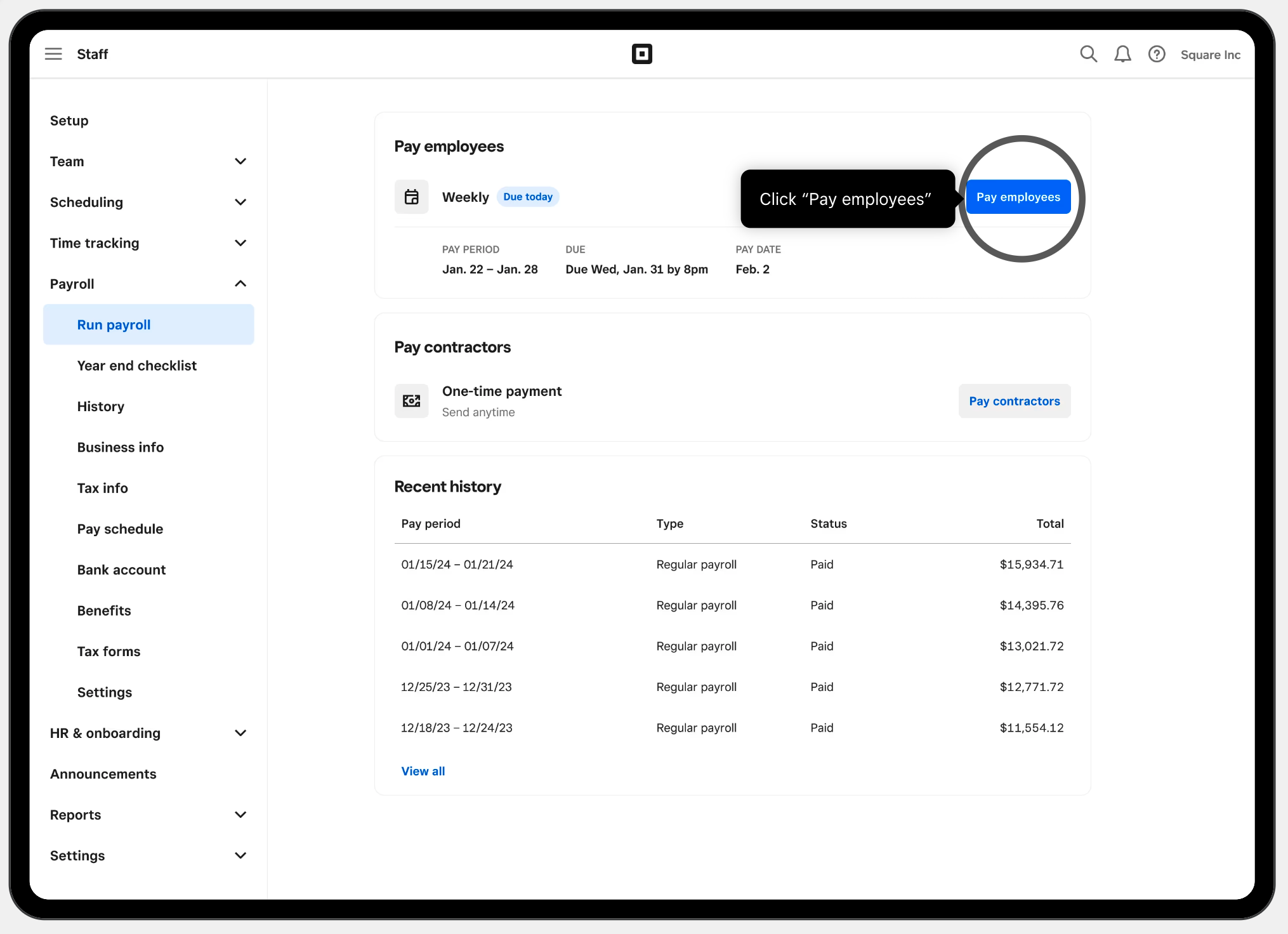Click the Square Inc account name
Screen dimensions: 1288x934
click(1210, 55)
